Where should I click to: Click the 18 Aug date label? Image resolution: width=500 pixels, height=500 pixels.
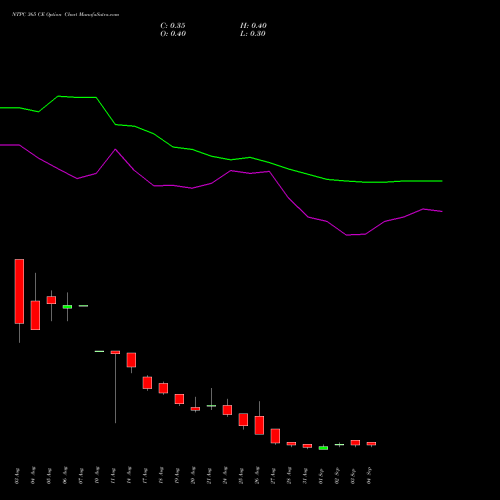coord(161,476)
